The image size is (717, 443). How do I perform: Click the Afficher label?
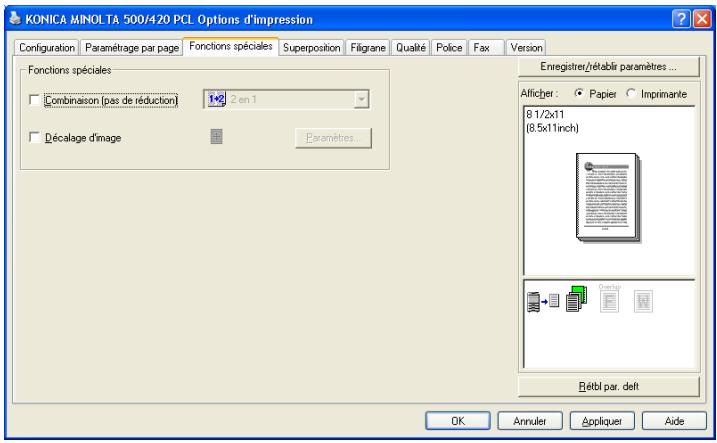coord(539,94)
